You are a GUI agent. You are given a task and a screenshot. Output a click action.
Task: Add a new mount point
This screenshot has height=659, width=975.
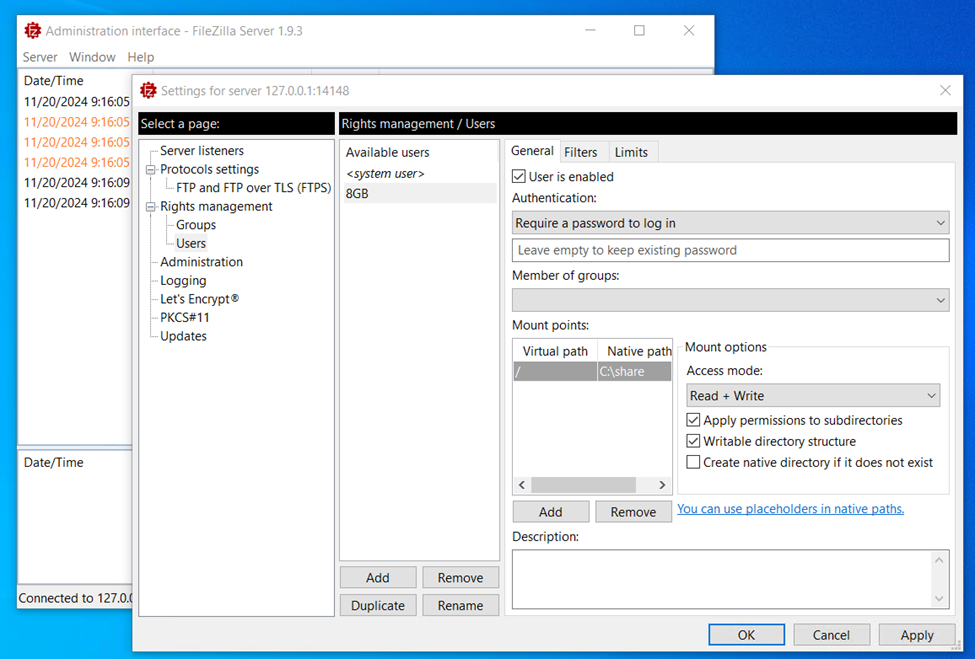[550, 512]
